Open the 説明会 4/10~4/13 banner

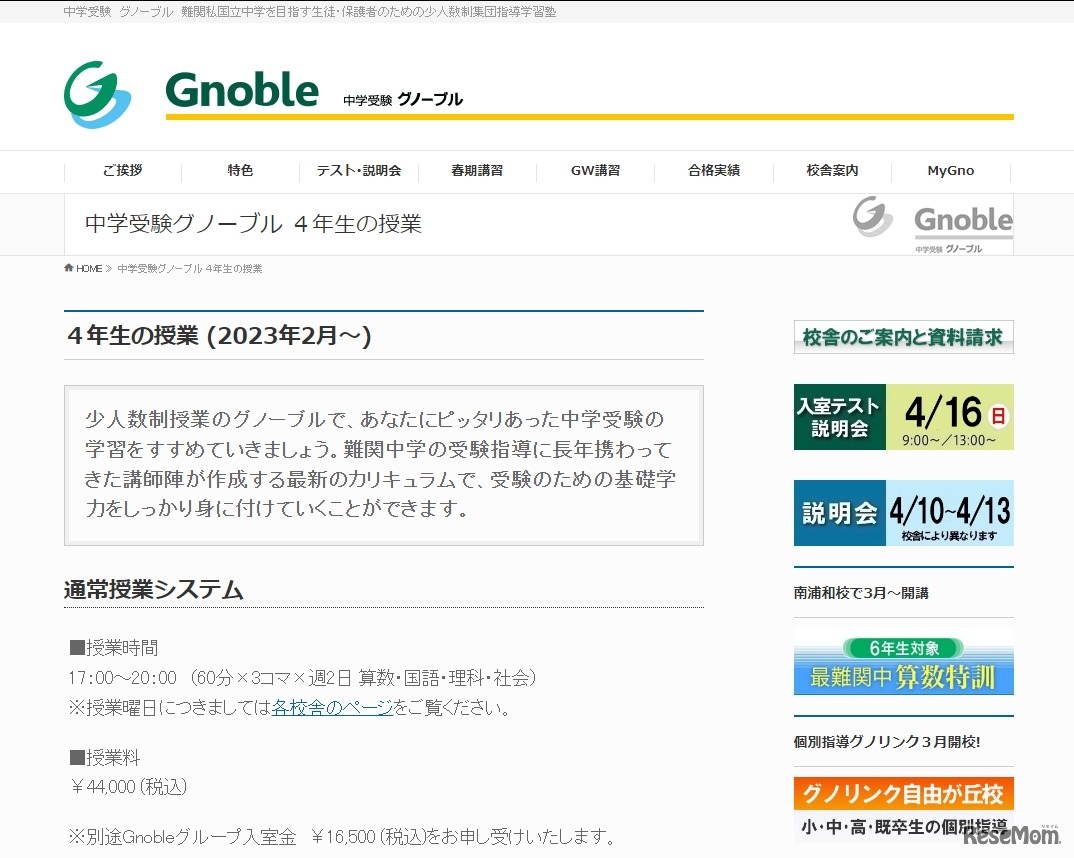click(903, 513)
